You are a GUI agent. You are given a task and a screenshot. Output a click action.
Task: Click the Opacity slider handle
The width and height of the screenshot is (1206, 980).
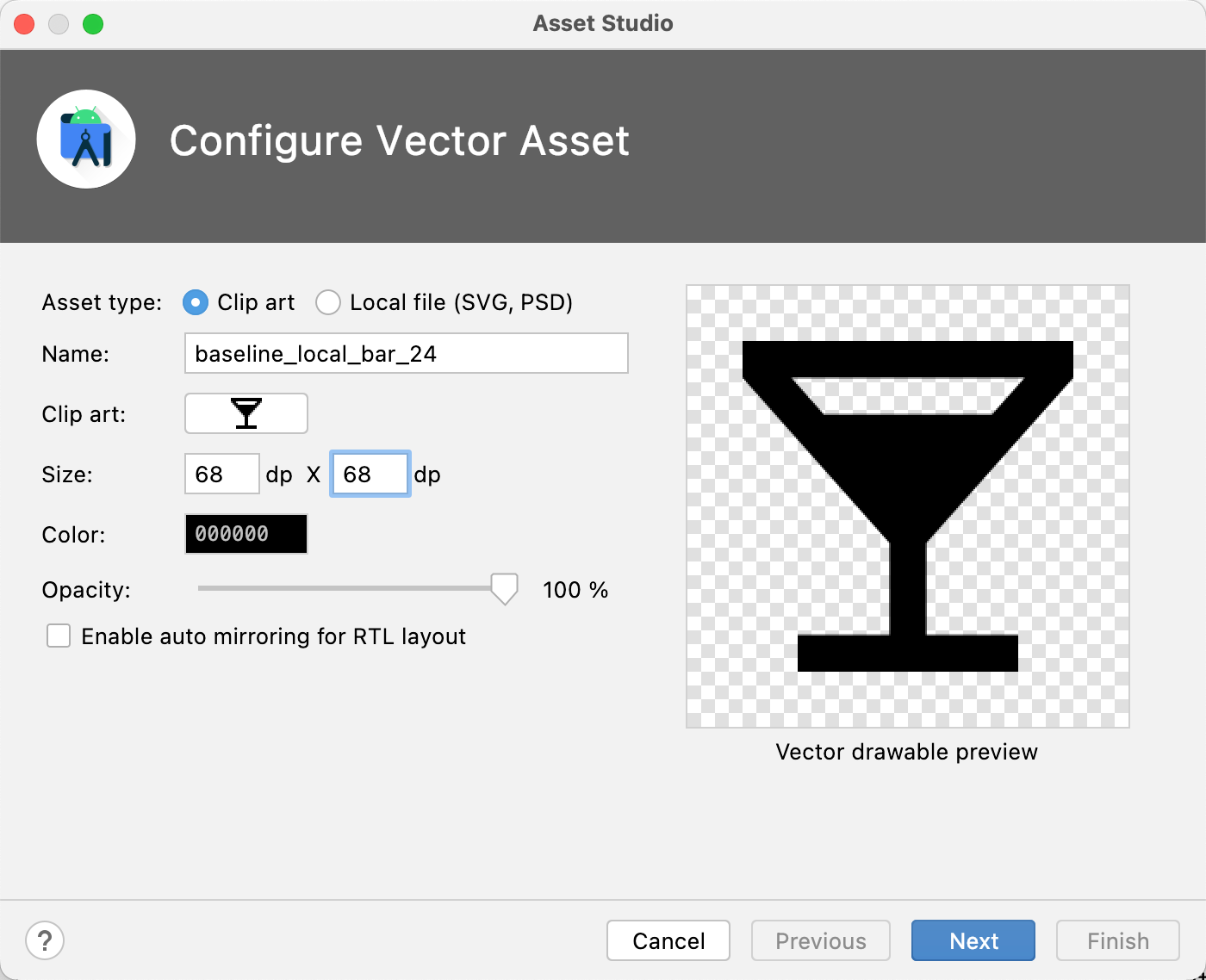(x=504, y=589)
